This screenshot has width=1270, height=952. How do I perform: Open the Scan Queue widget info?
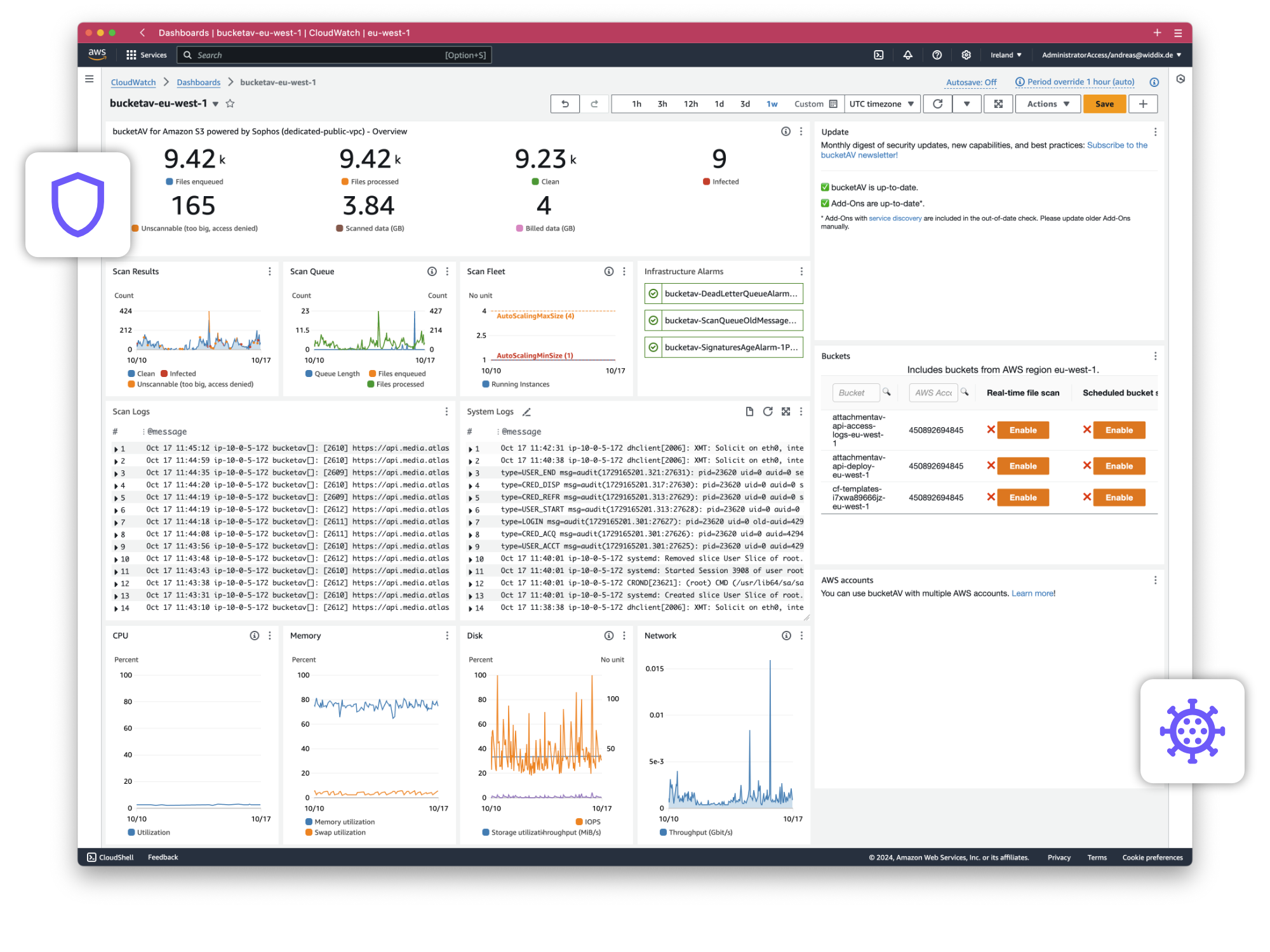pos(432,272)
